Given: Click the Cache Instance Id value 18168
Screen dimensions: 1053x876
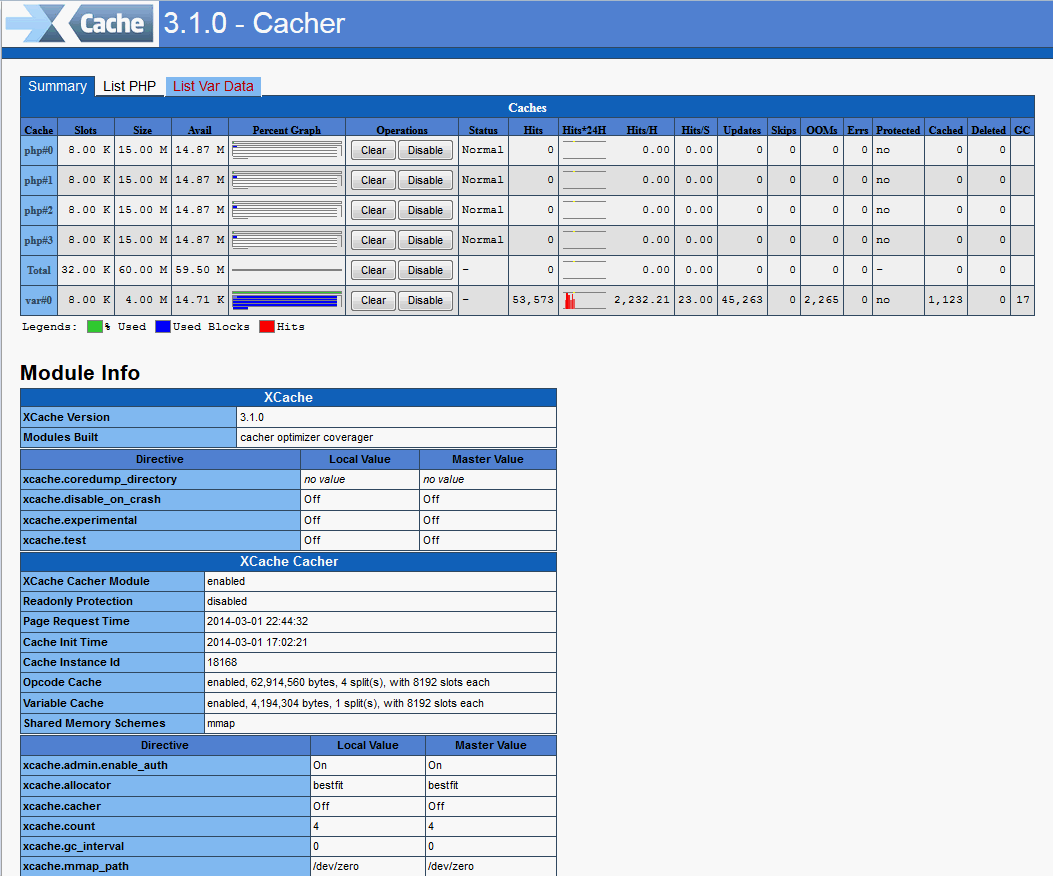Looking at the screenshot, I should (x=222, y=662).
